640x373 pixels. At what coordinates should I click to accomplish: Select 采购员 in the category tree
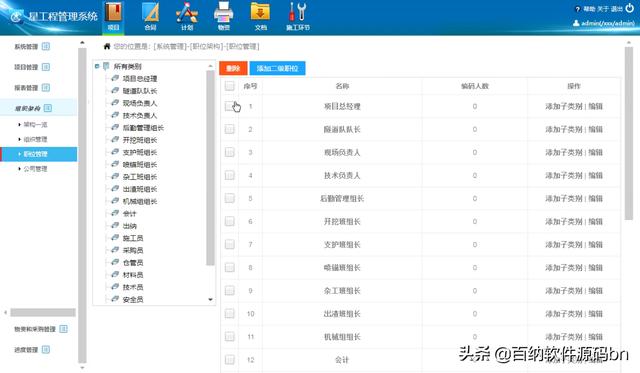click(x=133, y=250)
